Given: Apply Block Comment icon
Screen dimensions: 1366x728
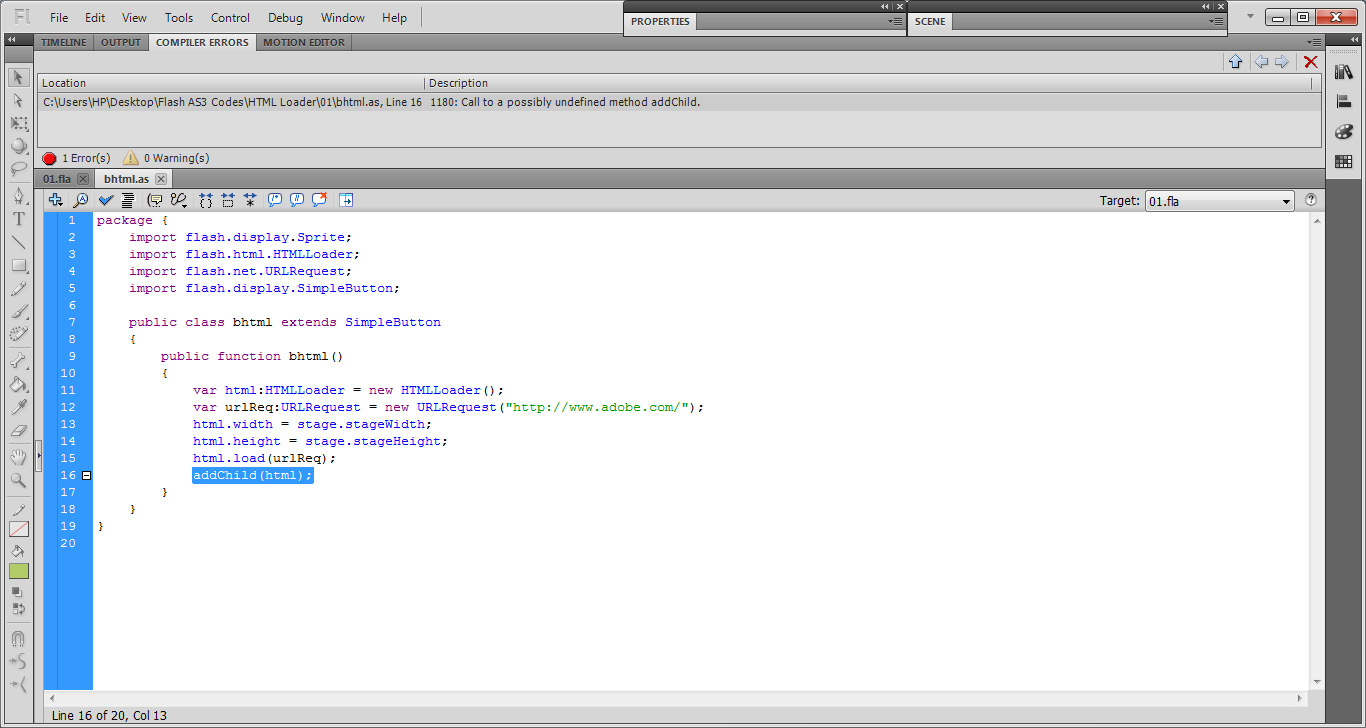Looking at the screenshot, I should pos(275,200).
